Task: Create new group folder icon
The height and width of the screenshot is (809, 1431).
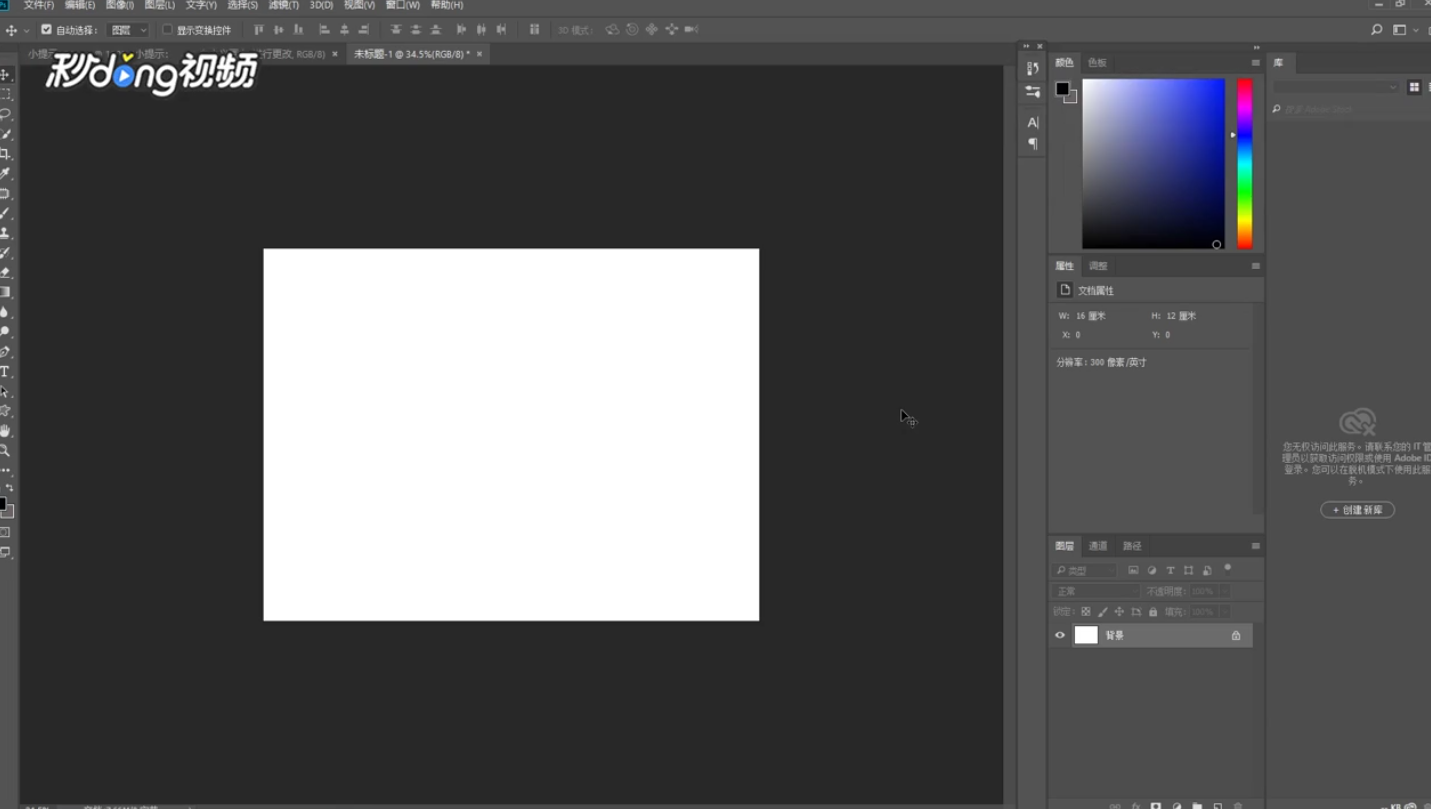Action: (x=1197, y=805)
